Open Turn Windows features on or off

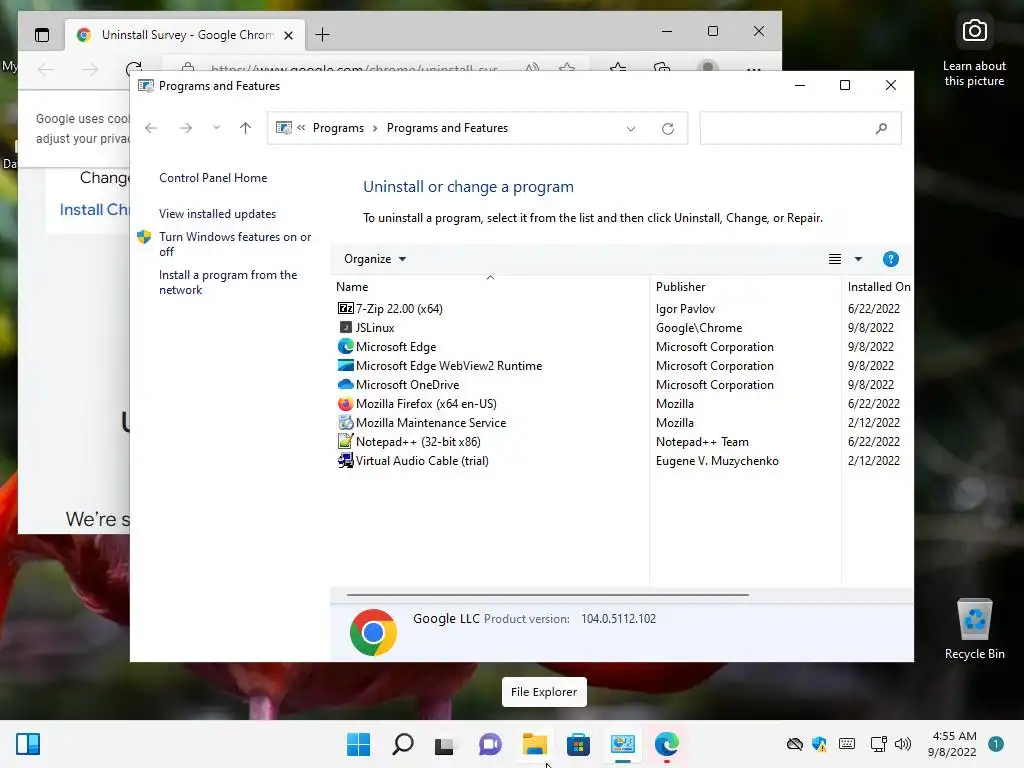235,244
